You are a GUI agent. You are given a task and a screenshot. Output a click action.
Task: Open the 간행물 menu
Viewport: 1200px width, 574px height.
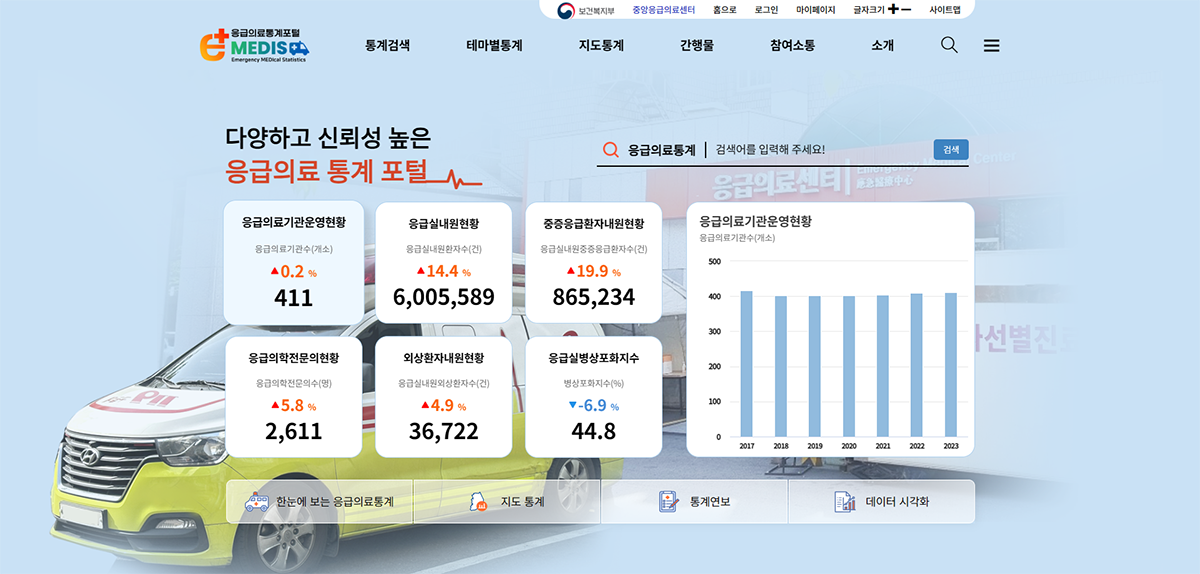697,45
